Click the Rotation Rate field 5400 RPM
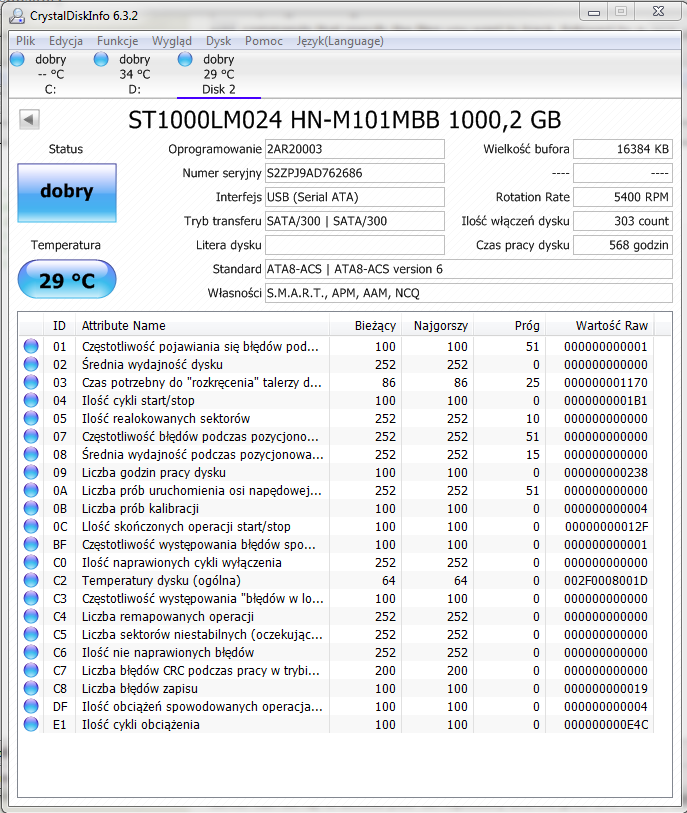Image resolution: width=687 pixels, height=813 pixels. tap(623, 197)
